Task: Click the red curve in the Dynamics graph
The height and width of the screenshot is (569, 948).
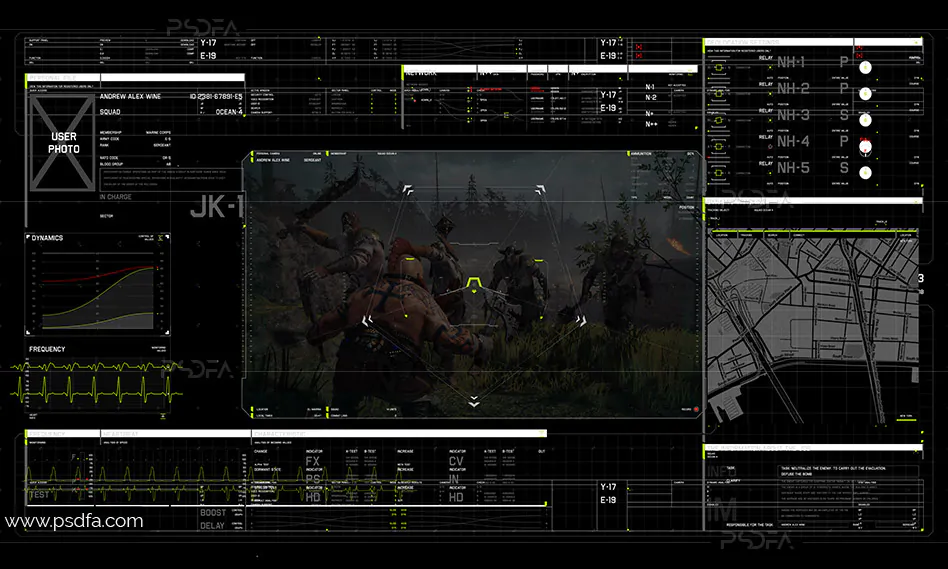Action: coord(97,276)
